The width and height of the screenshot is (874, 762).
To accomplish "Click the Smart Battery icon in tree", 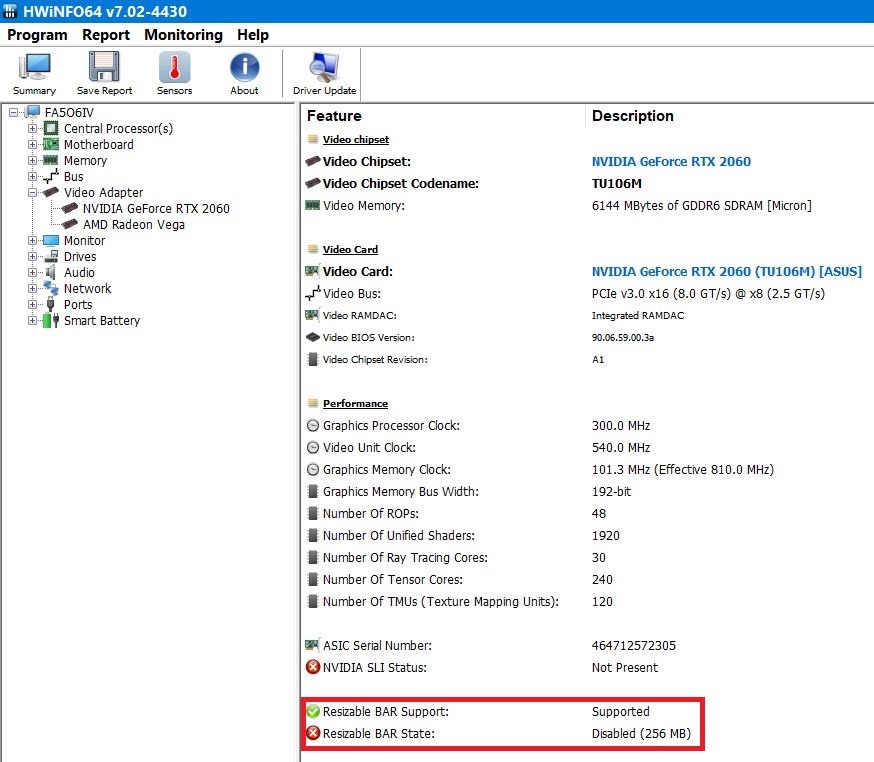I will (x=51, y=321).
